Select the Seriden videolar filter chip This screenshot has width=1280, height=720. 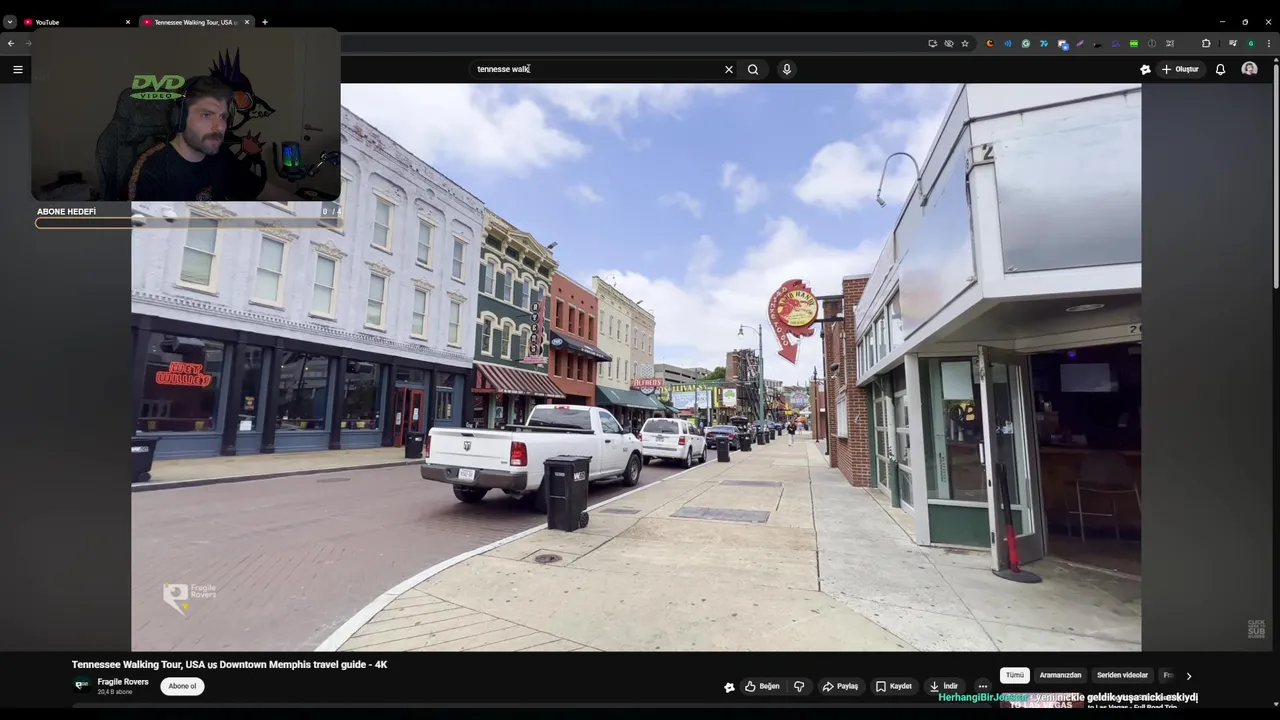click(x=1122, y=675)
